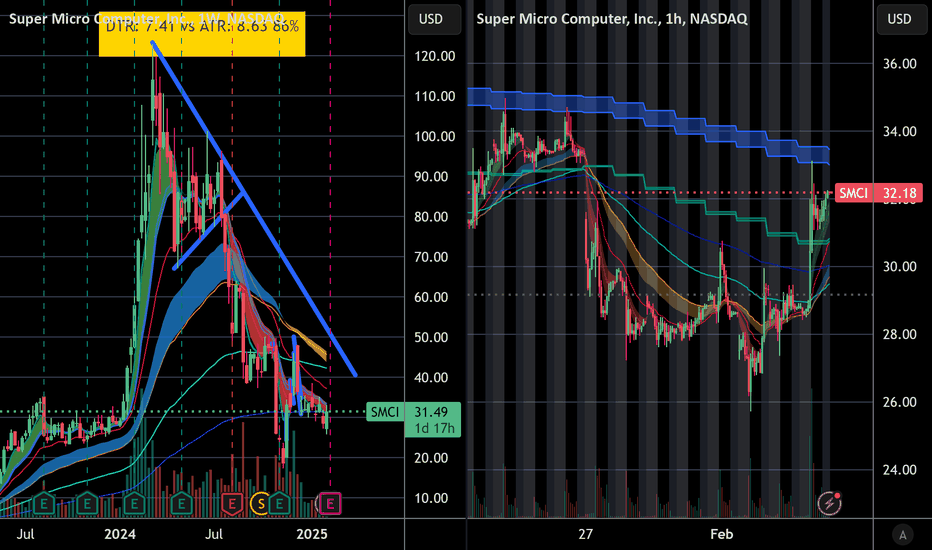Click the 100.00 price axis label
The width and height of the screenshot is (932, 550).
[x=434, y=136]
